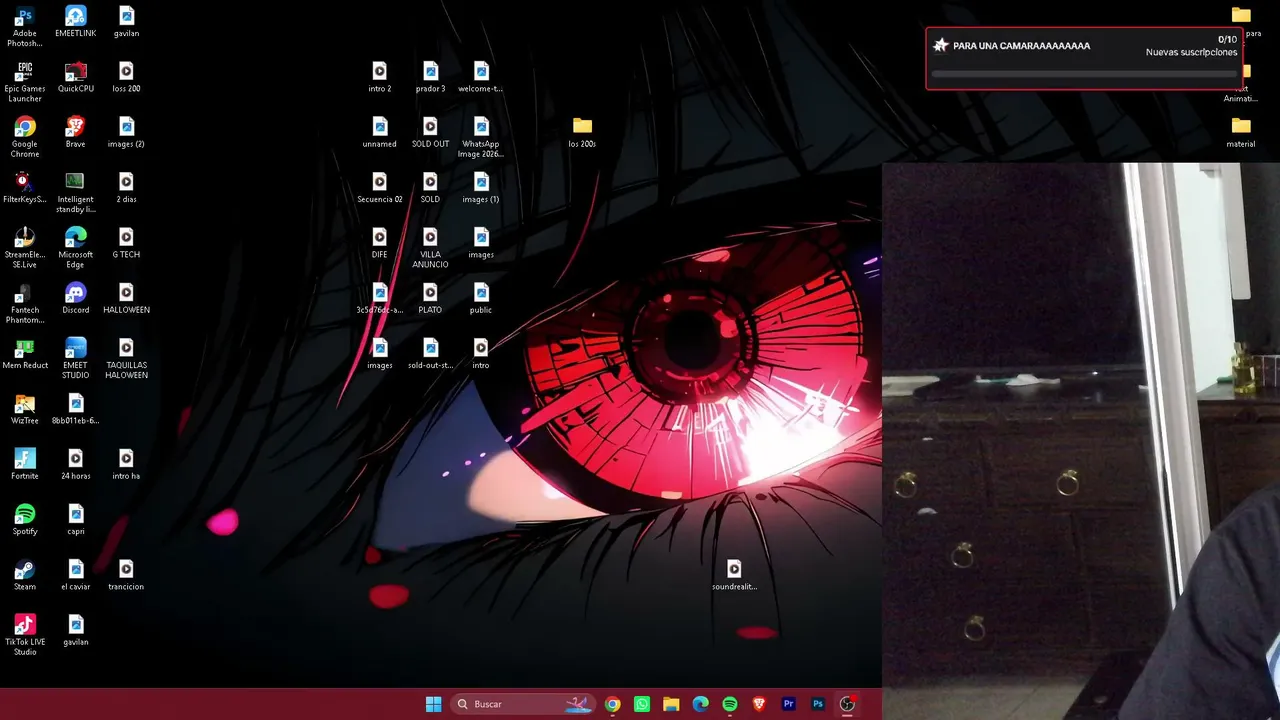Select the QuickCPU desktop icon
Viewport: 1280px width, 720px height.
[76, 77]
